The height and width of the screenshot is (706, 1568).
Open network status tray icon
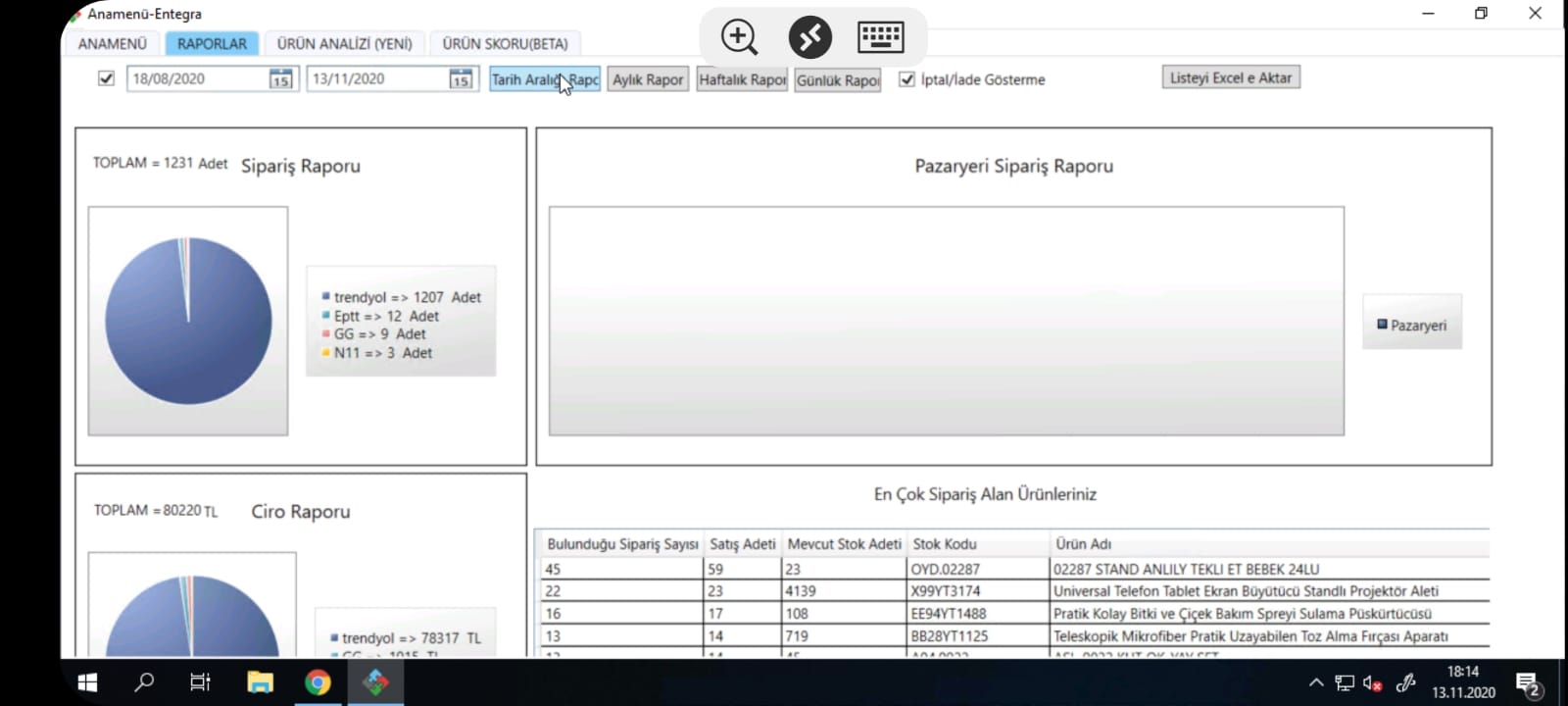[x=1345, y=682]
